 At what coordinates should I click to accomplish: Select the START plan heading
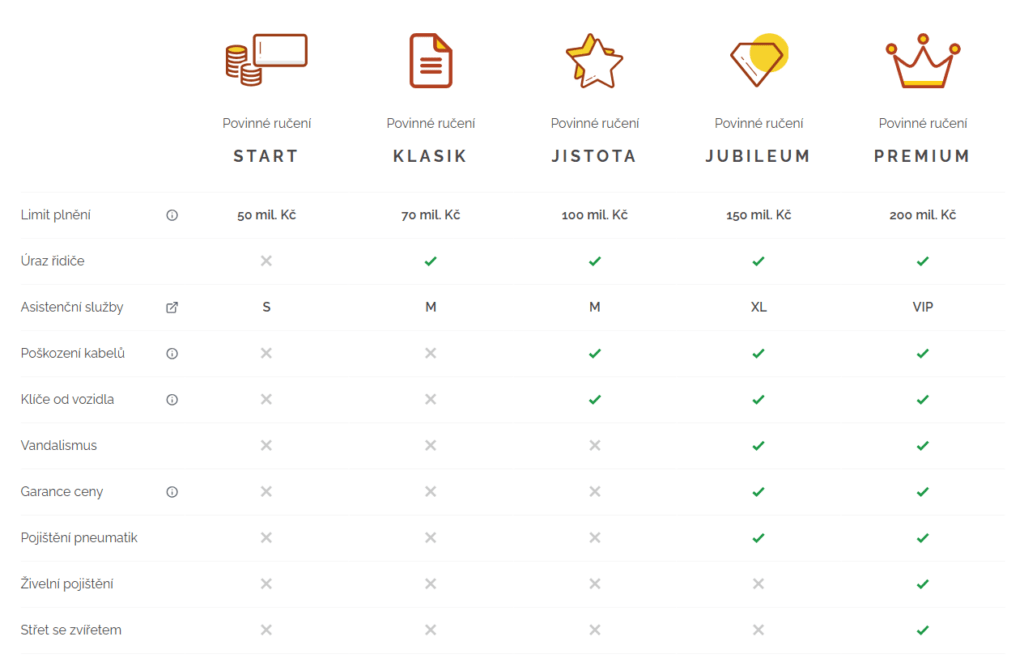(x=266, y=156)
